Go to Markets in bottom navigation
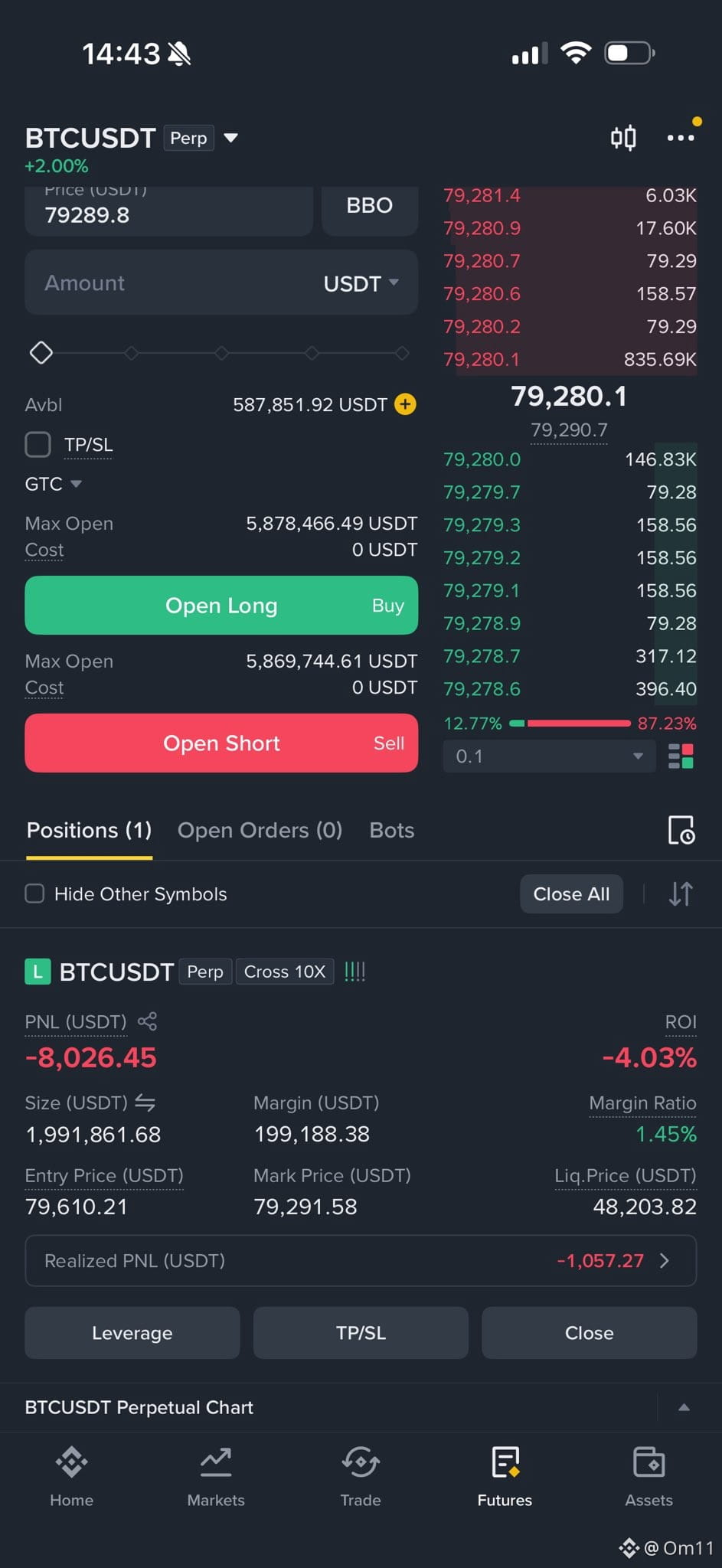Image resolution: width=722 pixels, height=1568 pixels. [x=216, y=1478]
